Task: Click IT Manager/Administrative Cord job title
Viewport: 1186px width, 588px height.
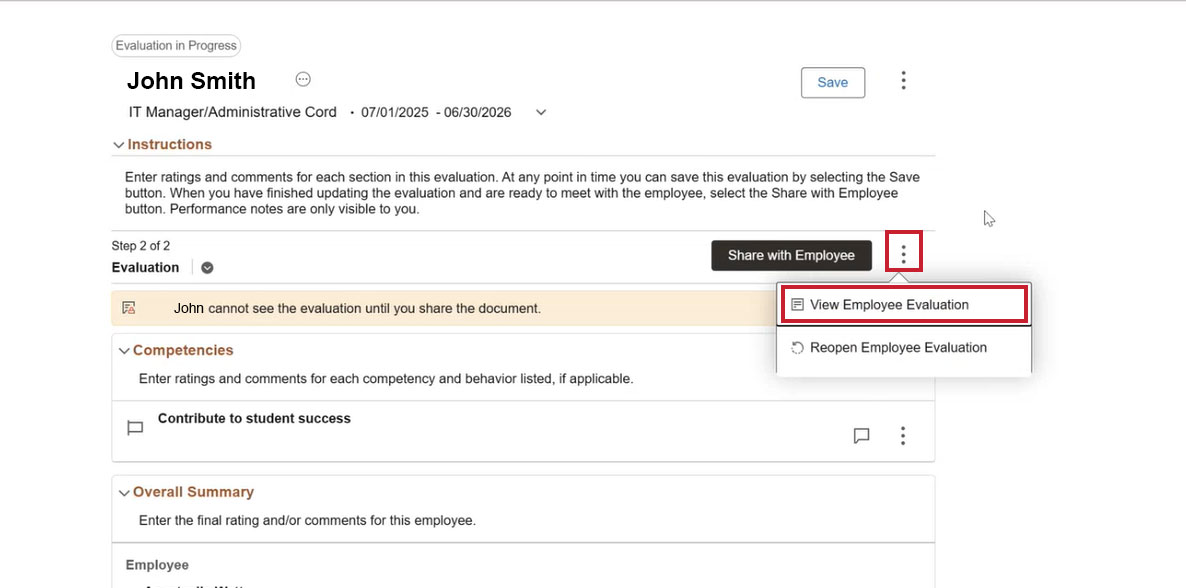Action: pyautogui.click(x=233, y=112)
